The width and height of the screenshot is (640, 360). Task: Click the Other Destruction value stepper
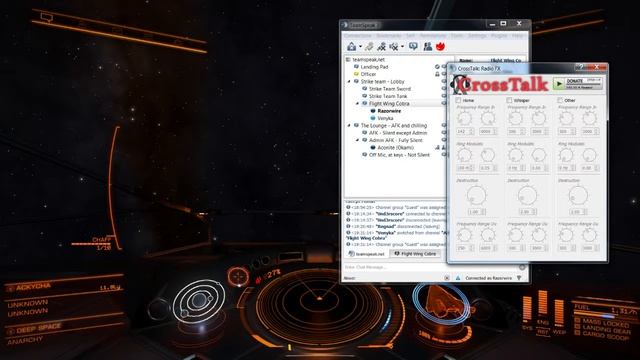tap(578, 212)
